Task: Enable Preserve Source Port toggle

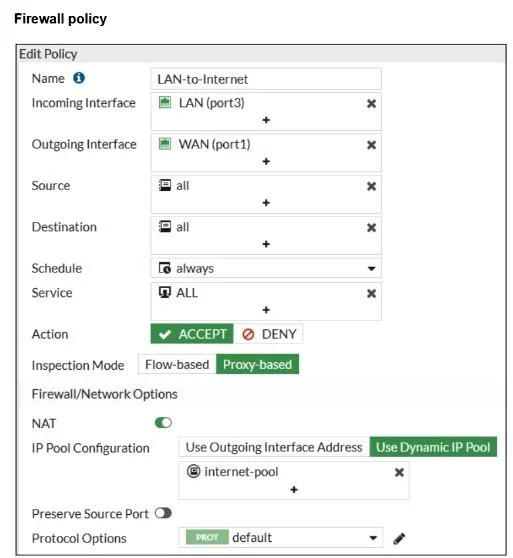Action: pos(163,513)
